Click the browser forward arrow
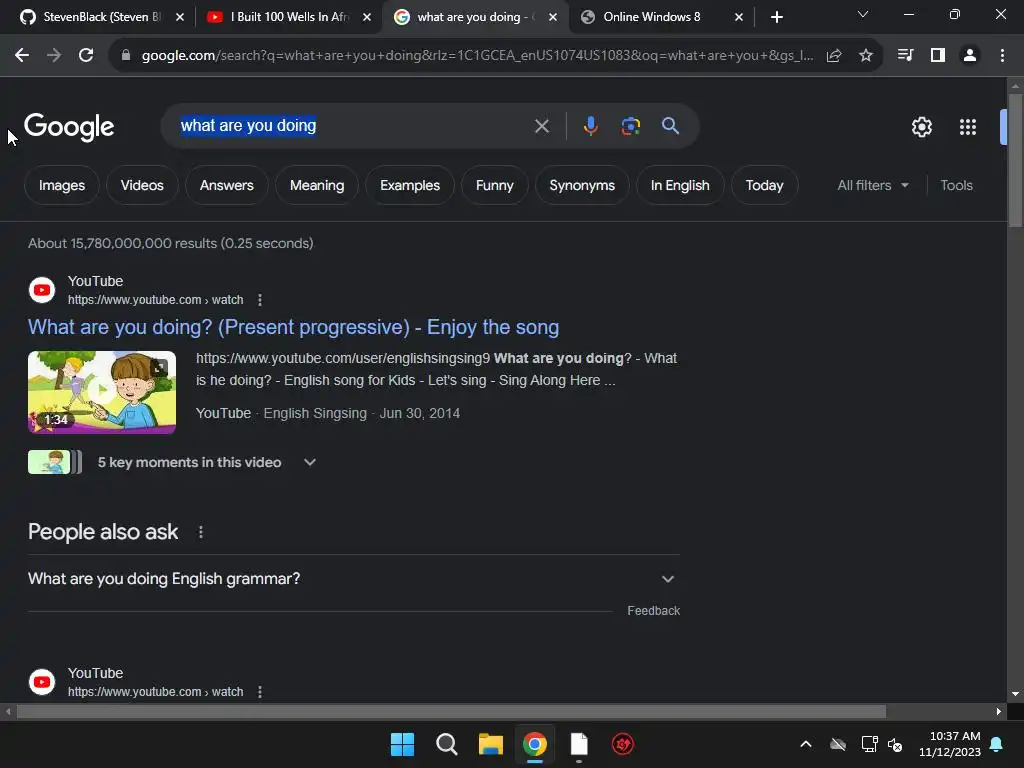 54,56
